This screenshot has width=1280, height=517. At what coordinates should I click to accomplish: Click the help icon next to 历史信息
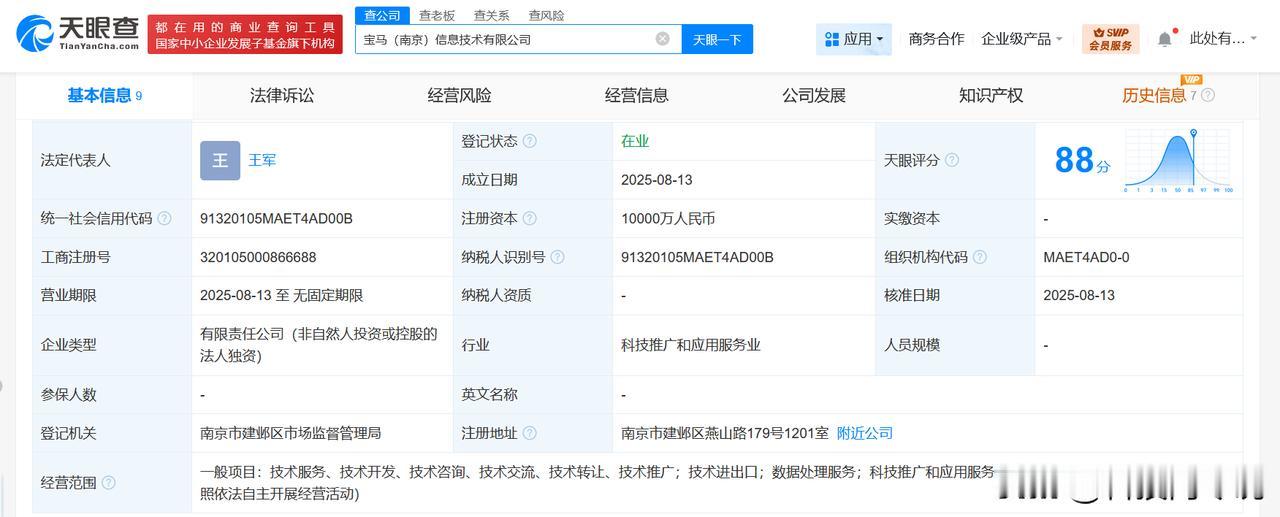click(1207, 96)
